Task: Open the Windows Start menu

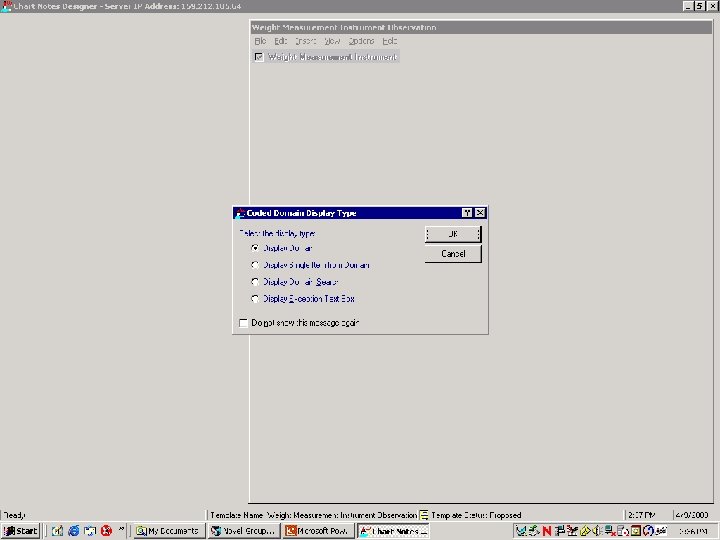Action: coord(21,531)
